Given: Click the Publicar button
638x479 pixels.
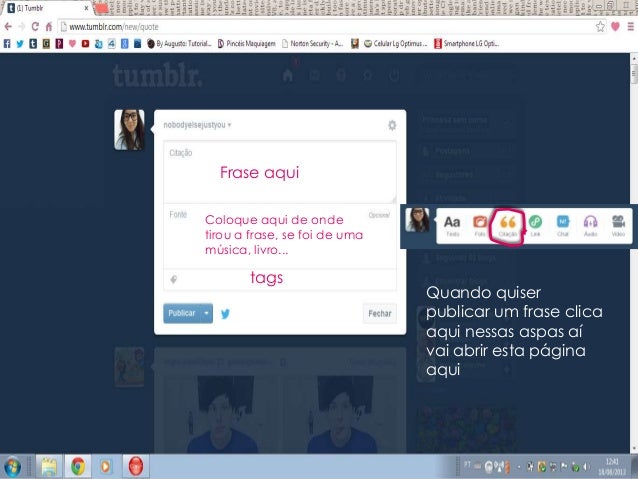Looking at the screenshot, I should point(182,313).
